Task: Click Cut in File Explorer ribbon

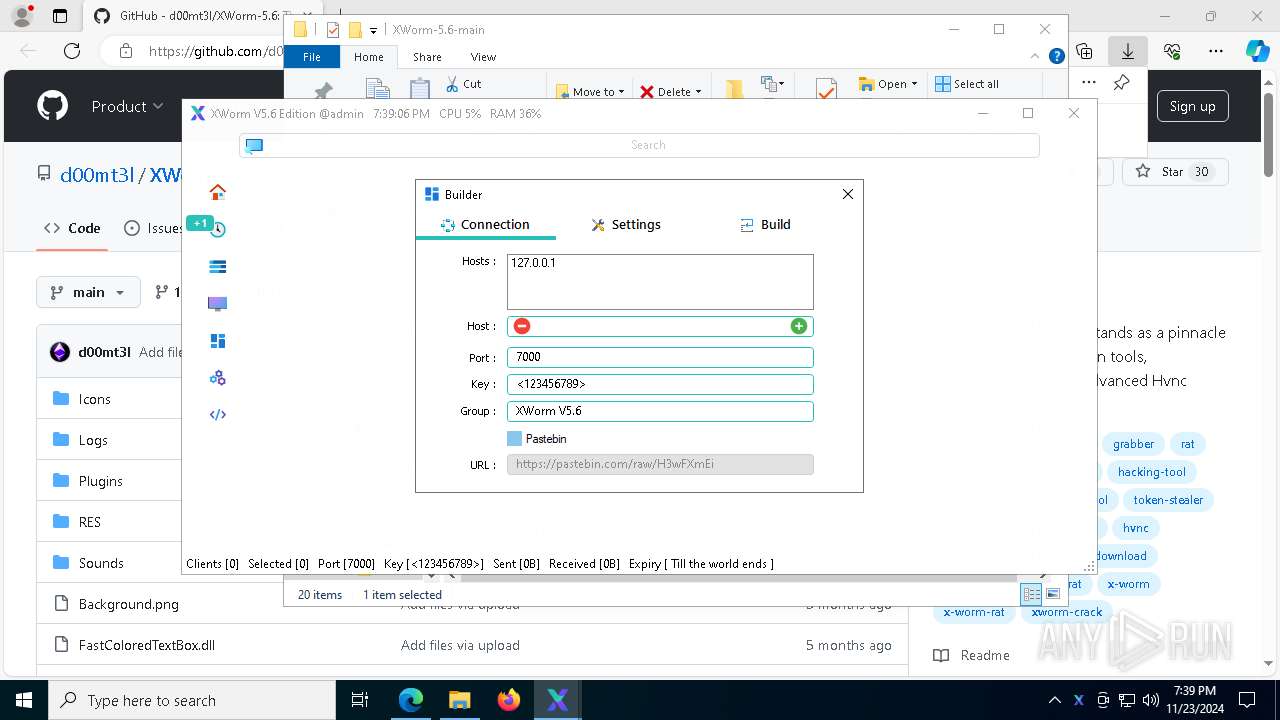Action: [x=463, y=84]
